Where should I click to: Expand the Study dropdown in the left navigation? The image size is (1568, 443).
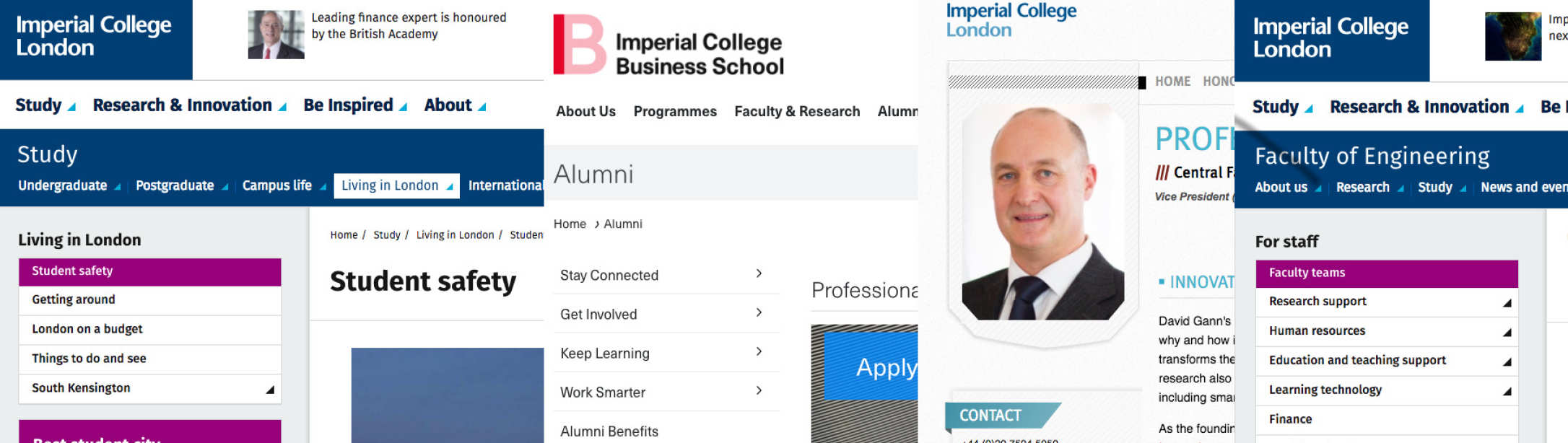[x=45, y=105]
